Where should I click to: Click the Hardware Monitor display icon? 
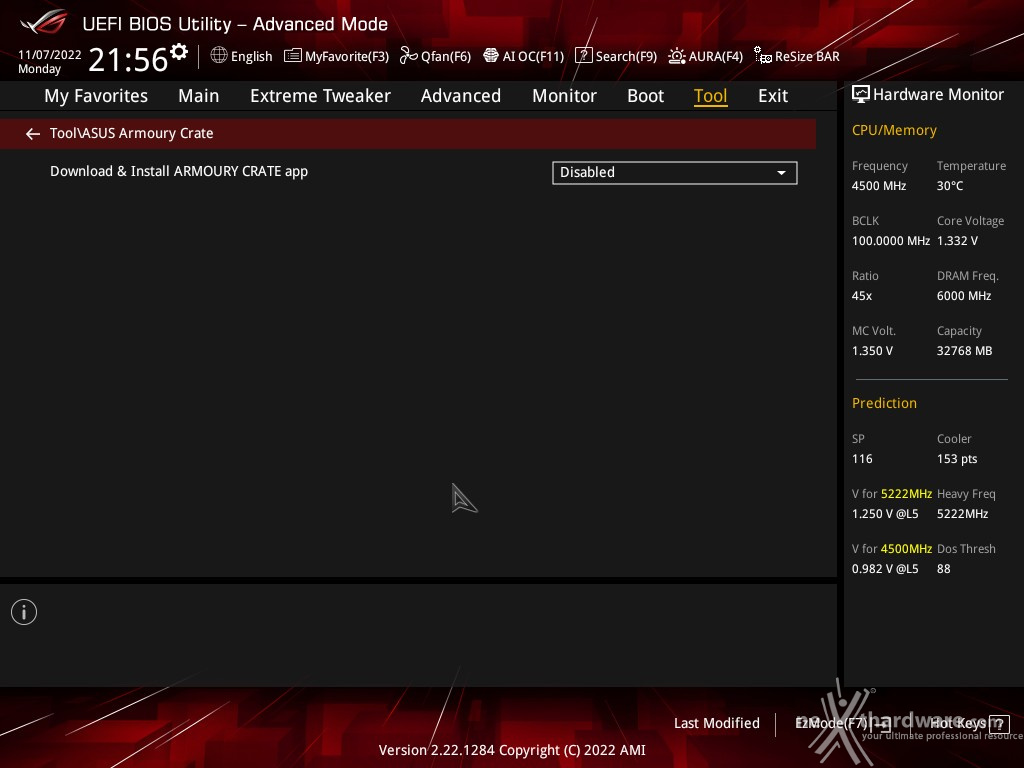click(x=861, y=95)
